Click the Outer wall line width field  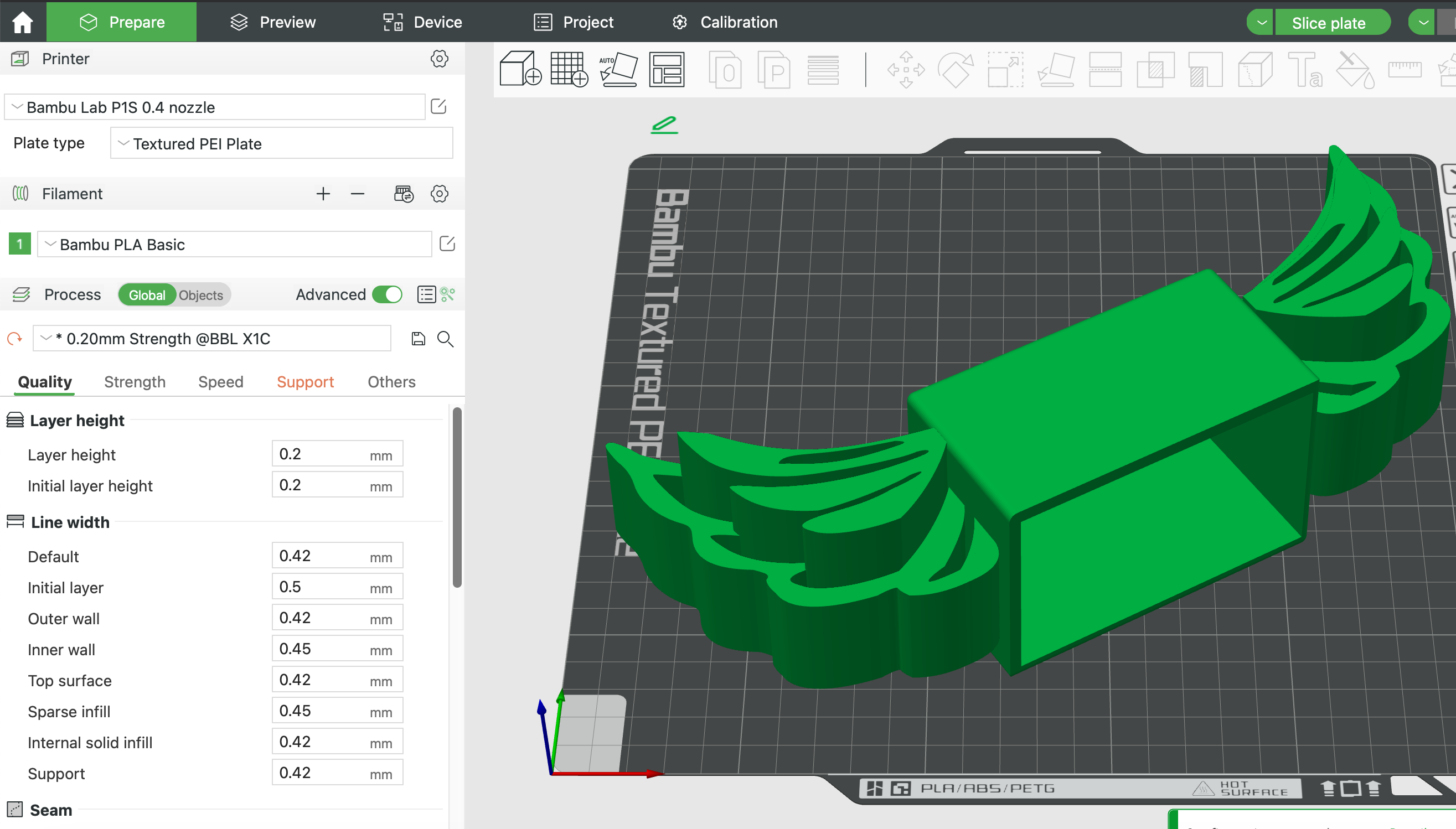(x=337, y=618)
